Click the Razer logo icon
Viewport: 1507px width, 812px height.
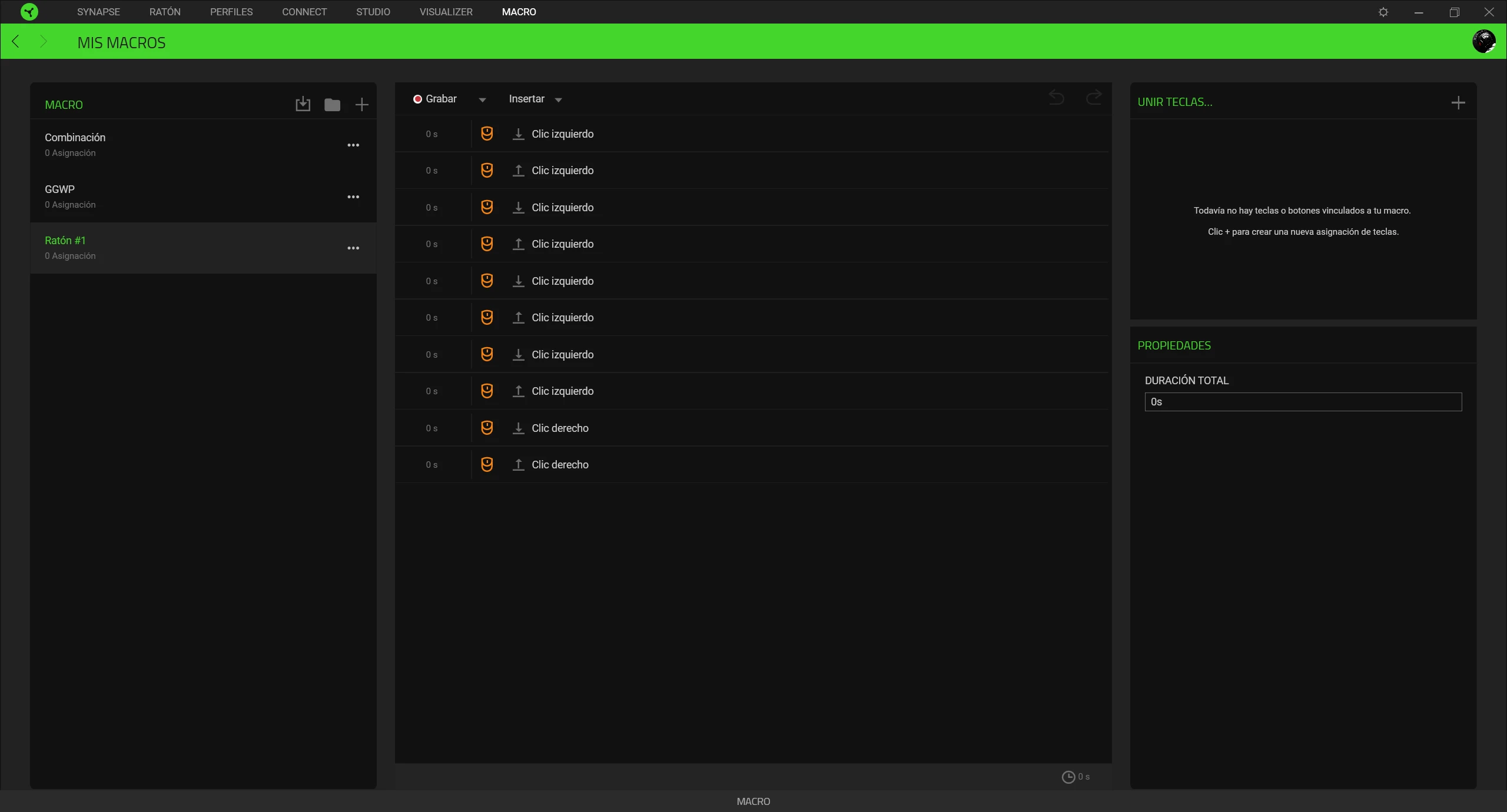[x=29, y=12]
